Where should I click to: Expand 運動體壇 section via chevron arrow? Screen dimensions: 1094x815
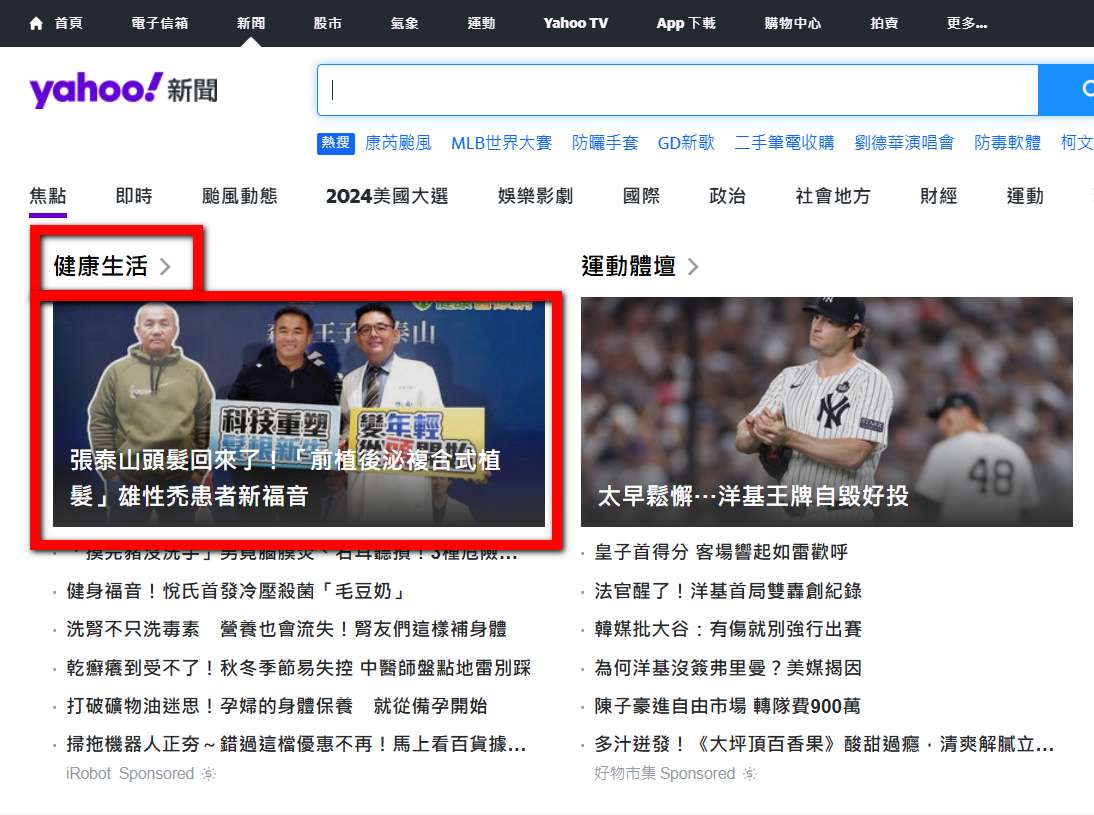692,266
